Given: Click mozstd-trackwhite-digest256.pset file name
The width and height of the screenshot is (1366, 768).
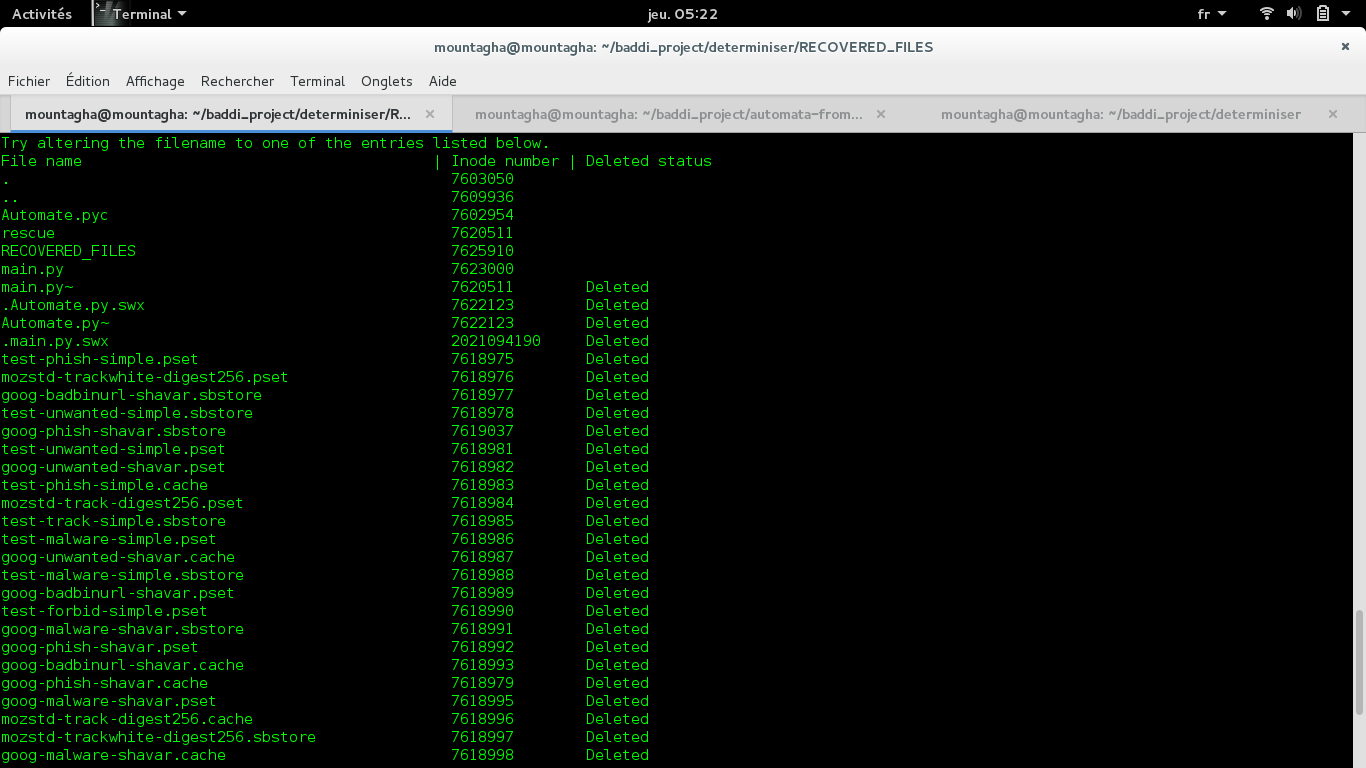Looking at the screenshot, I should pos(145,377).
